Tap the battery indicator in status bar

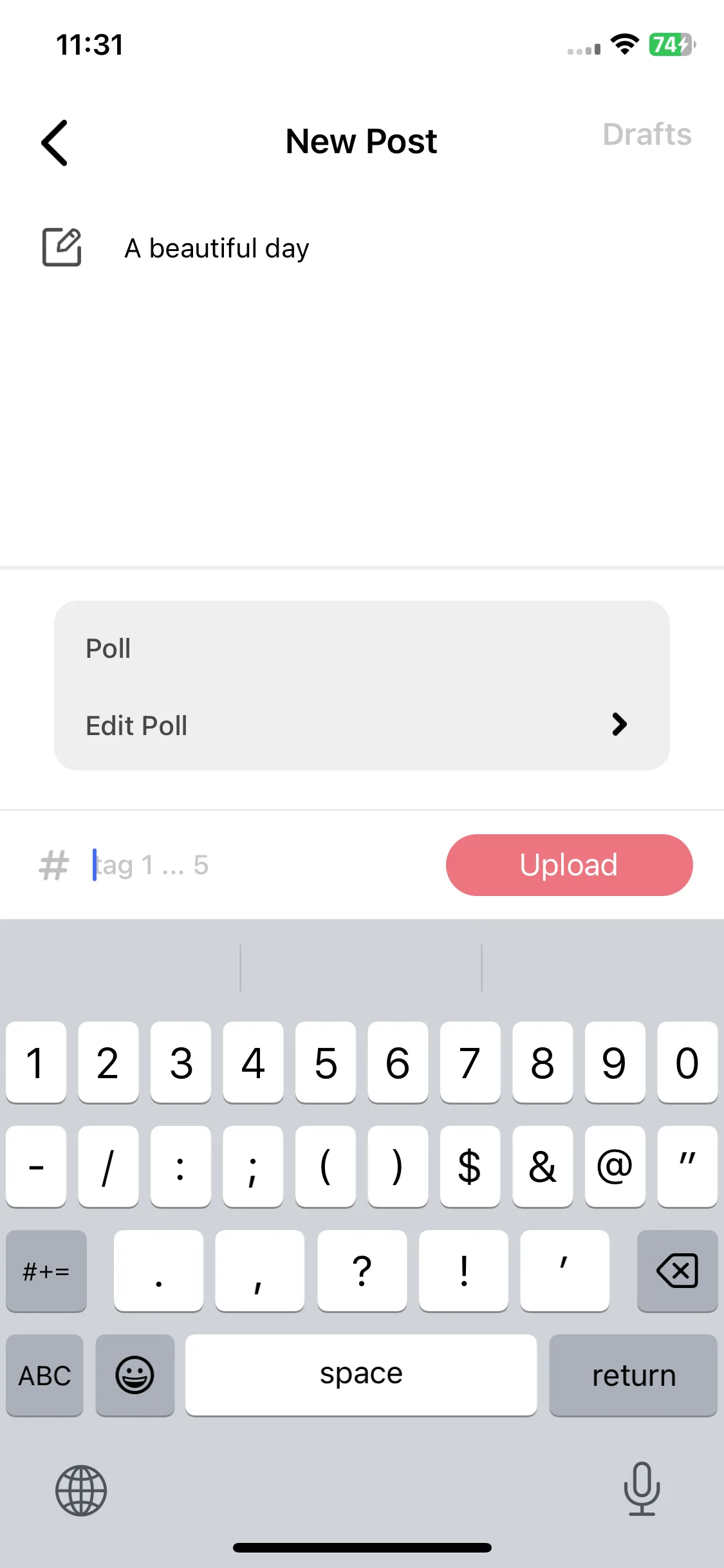672,44
